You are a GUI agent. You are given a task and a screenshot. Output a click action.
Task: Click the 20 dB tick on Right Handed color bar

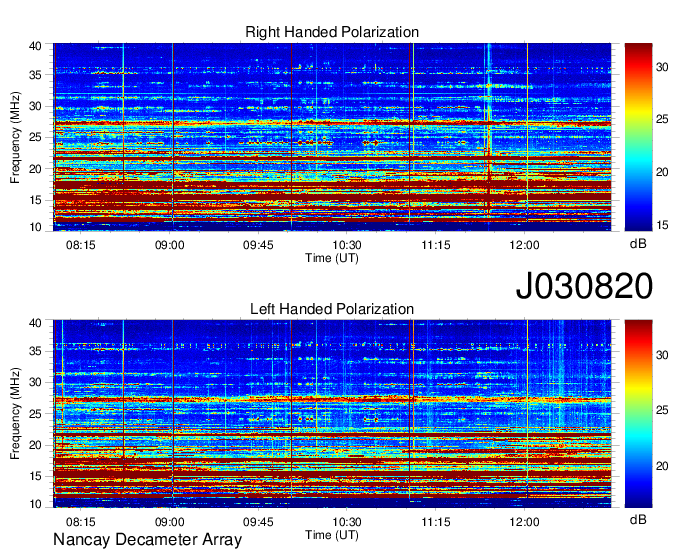pyautogui.click(x=662, y=172)
